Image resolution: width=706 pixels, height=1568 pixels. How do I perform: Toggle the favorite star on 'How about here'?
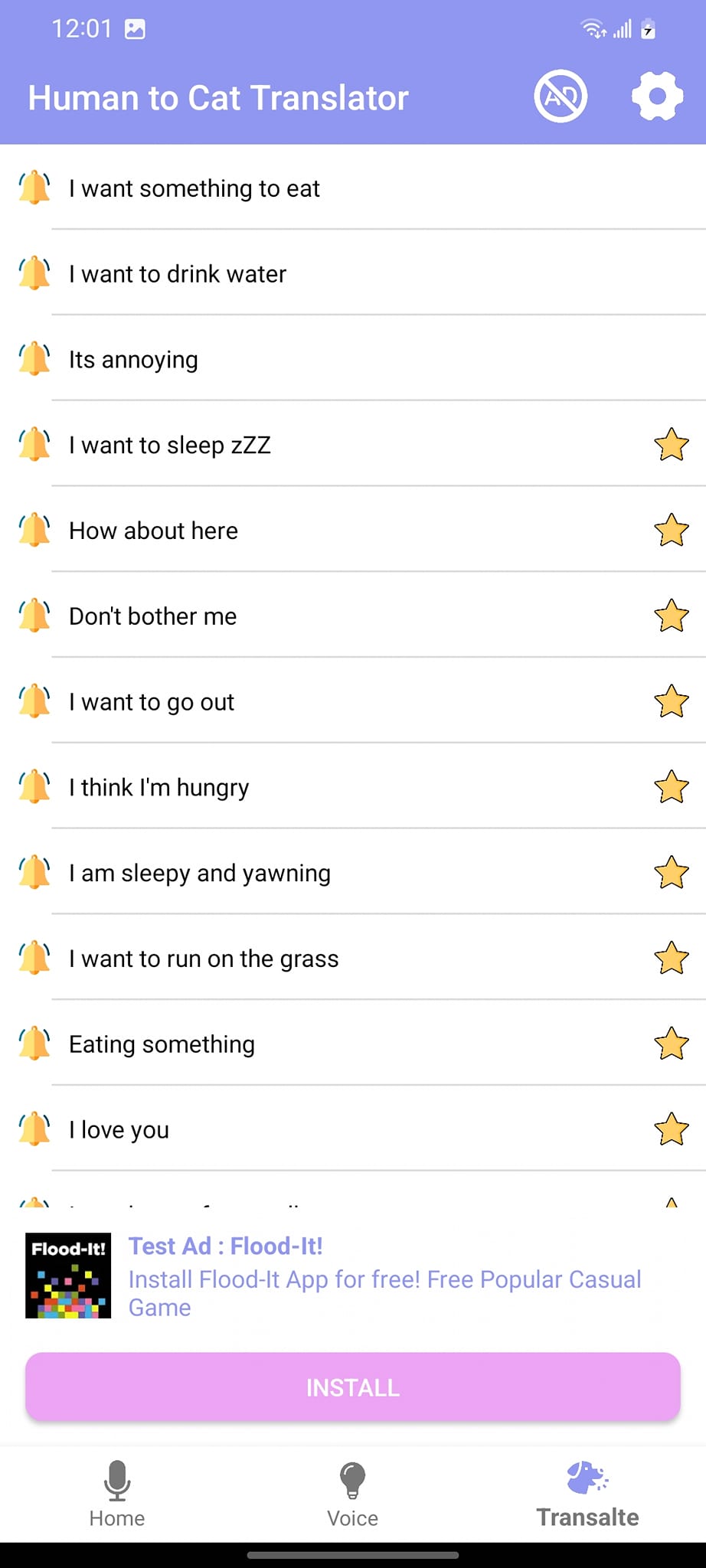click(x=672, y=531)
